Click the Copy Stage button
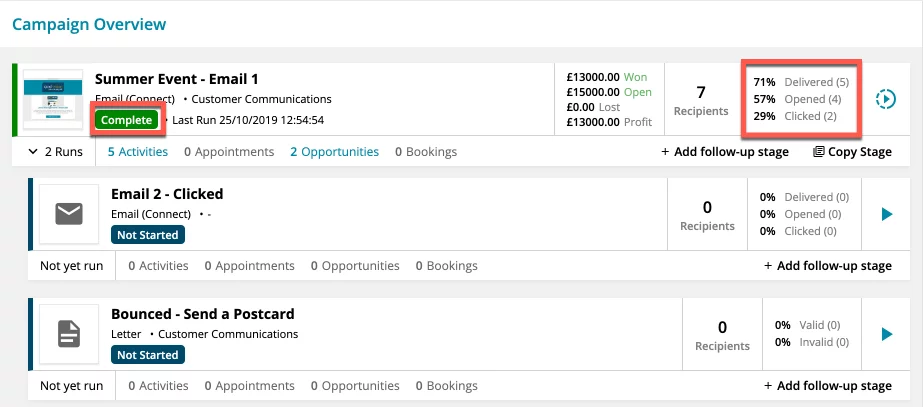Screen dimensions: 923x407 tap(852, 152)
